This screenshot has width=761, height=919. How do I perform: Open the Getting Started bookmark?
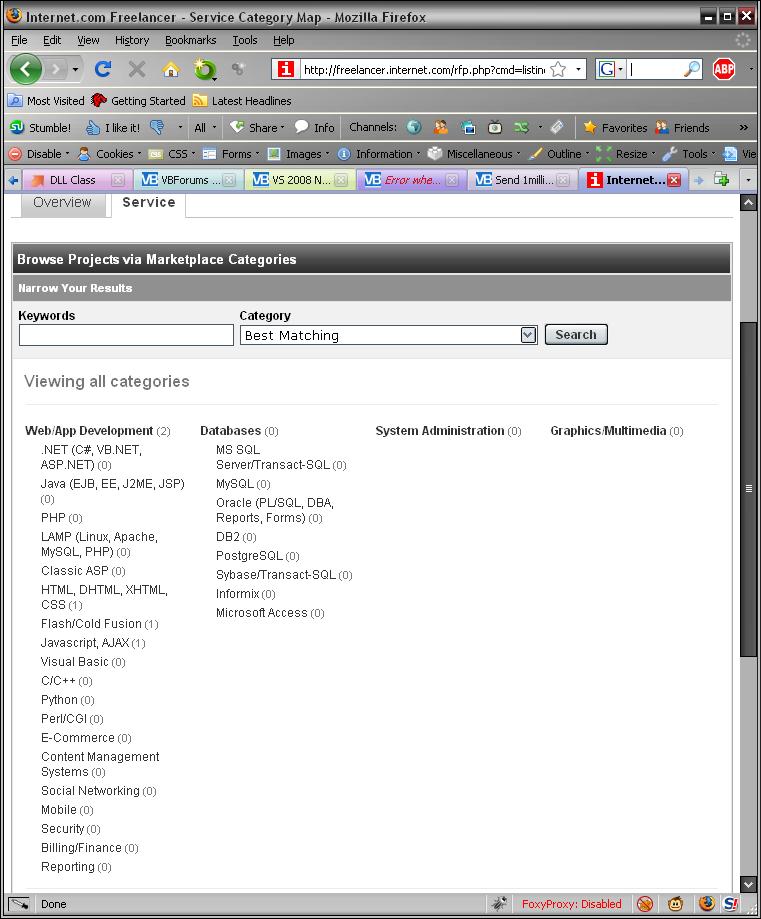tap(139, 101)
